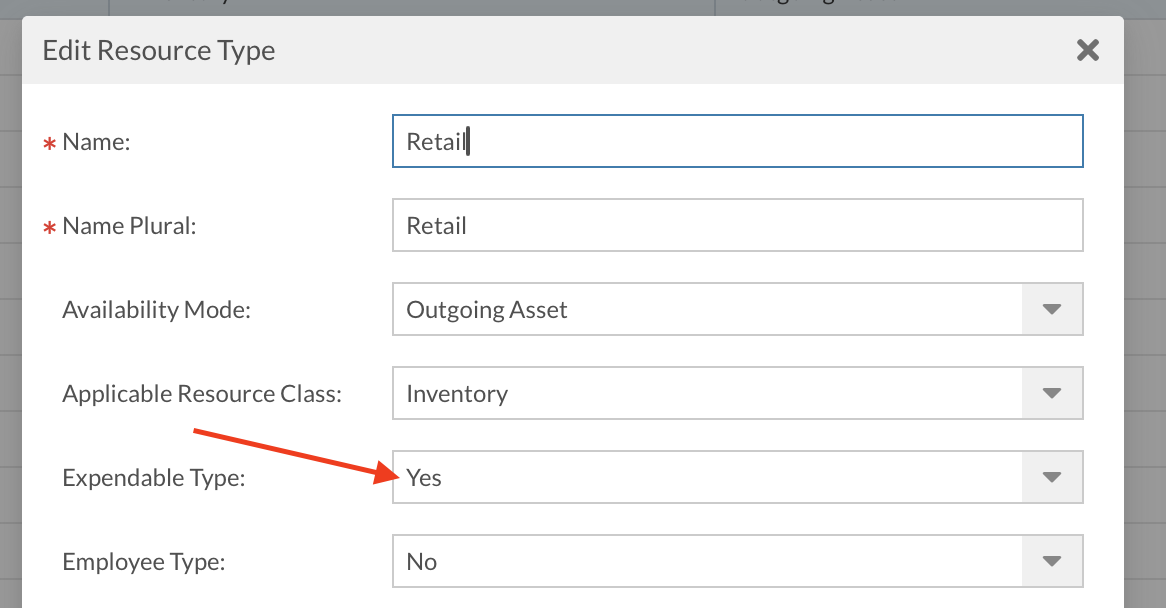Screen dimensions: 1166x608
Task: Click the "Employee Type:" label
Action: [x=144, y=562]
